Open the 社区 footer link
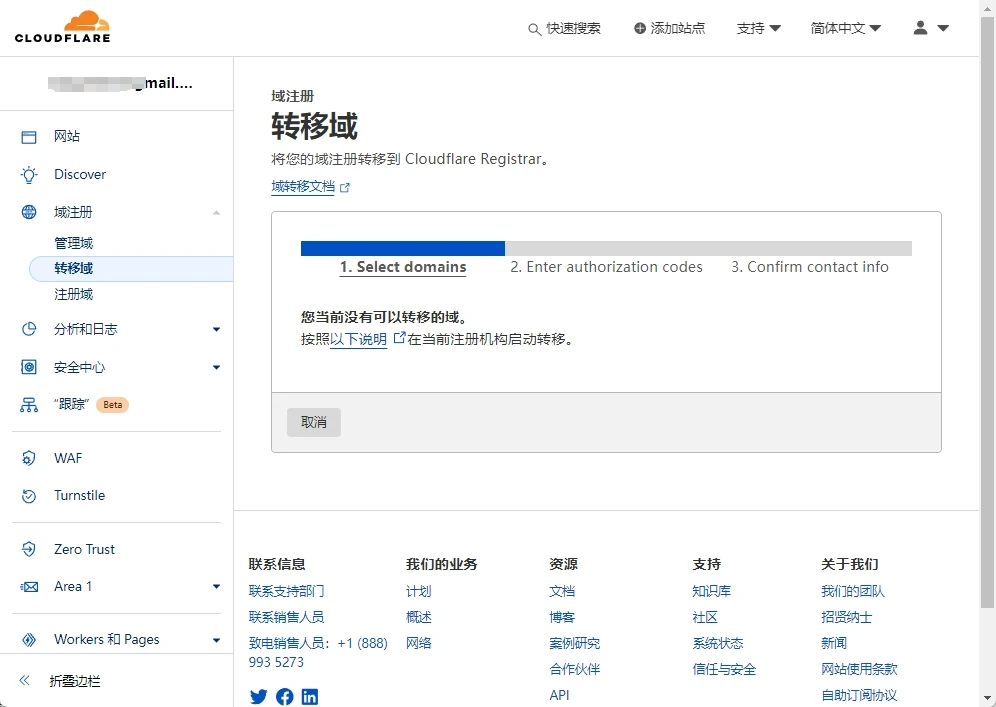Image resolution: width=996 pixels, height=707 pixels. (705, 617)
